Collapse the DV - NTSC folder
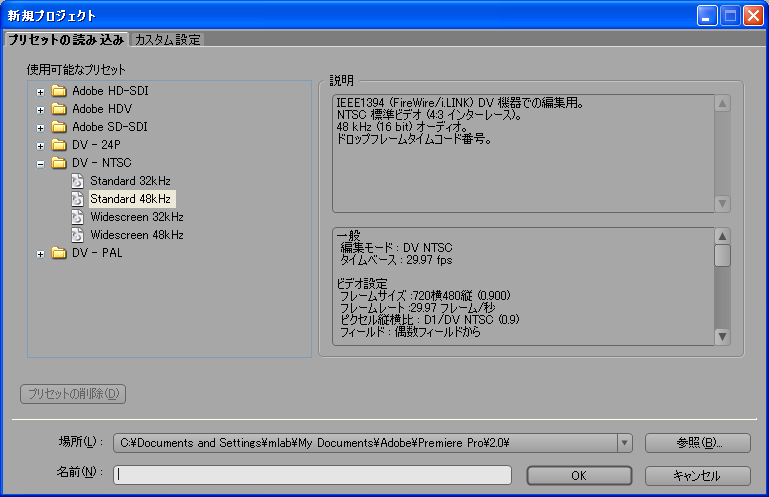This screenshot has width=769, height=497. point(41,164)
